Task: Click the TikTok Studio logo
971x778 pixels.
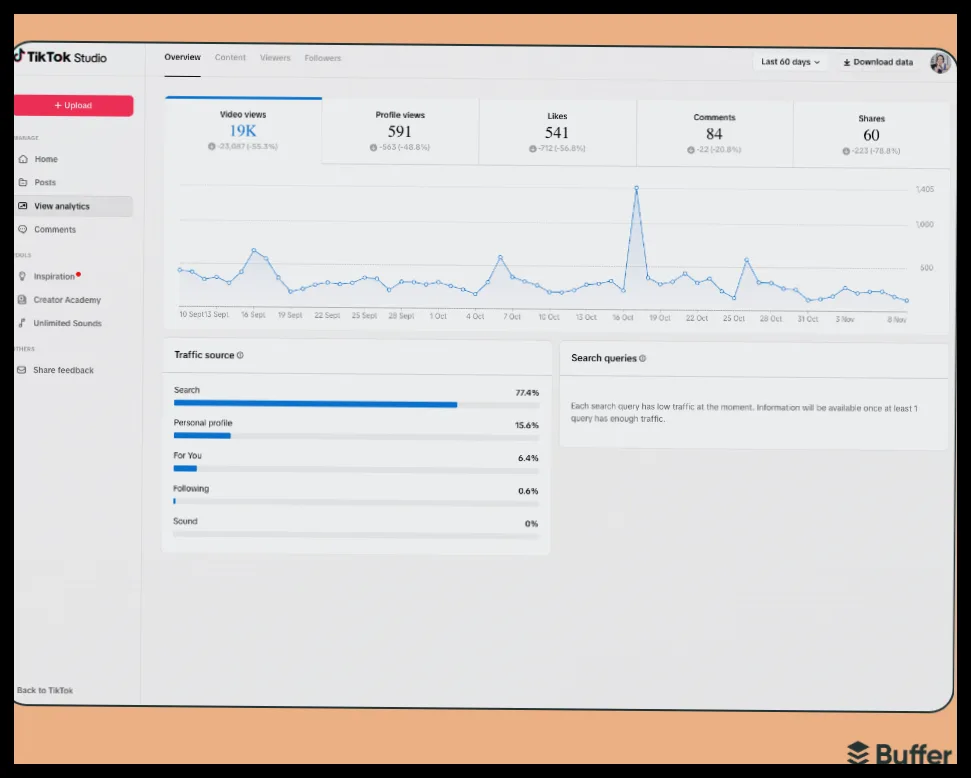Action: [60, 57]
